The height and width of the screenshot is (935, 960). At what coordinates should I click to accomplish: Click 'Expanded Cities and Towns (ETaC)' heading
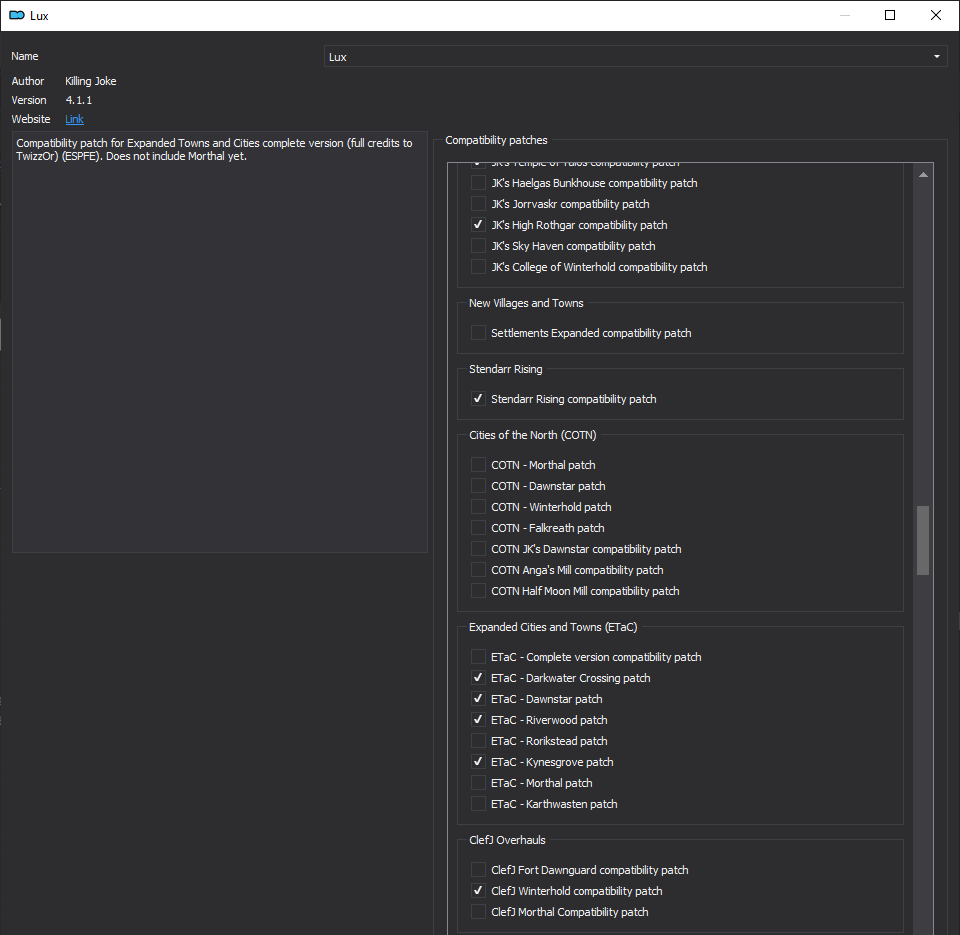click(x=553, y=627)
